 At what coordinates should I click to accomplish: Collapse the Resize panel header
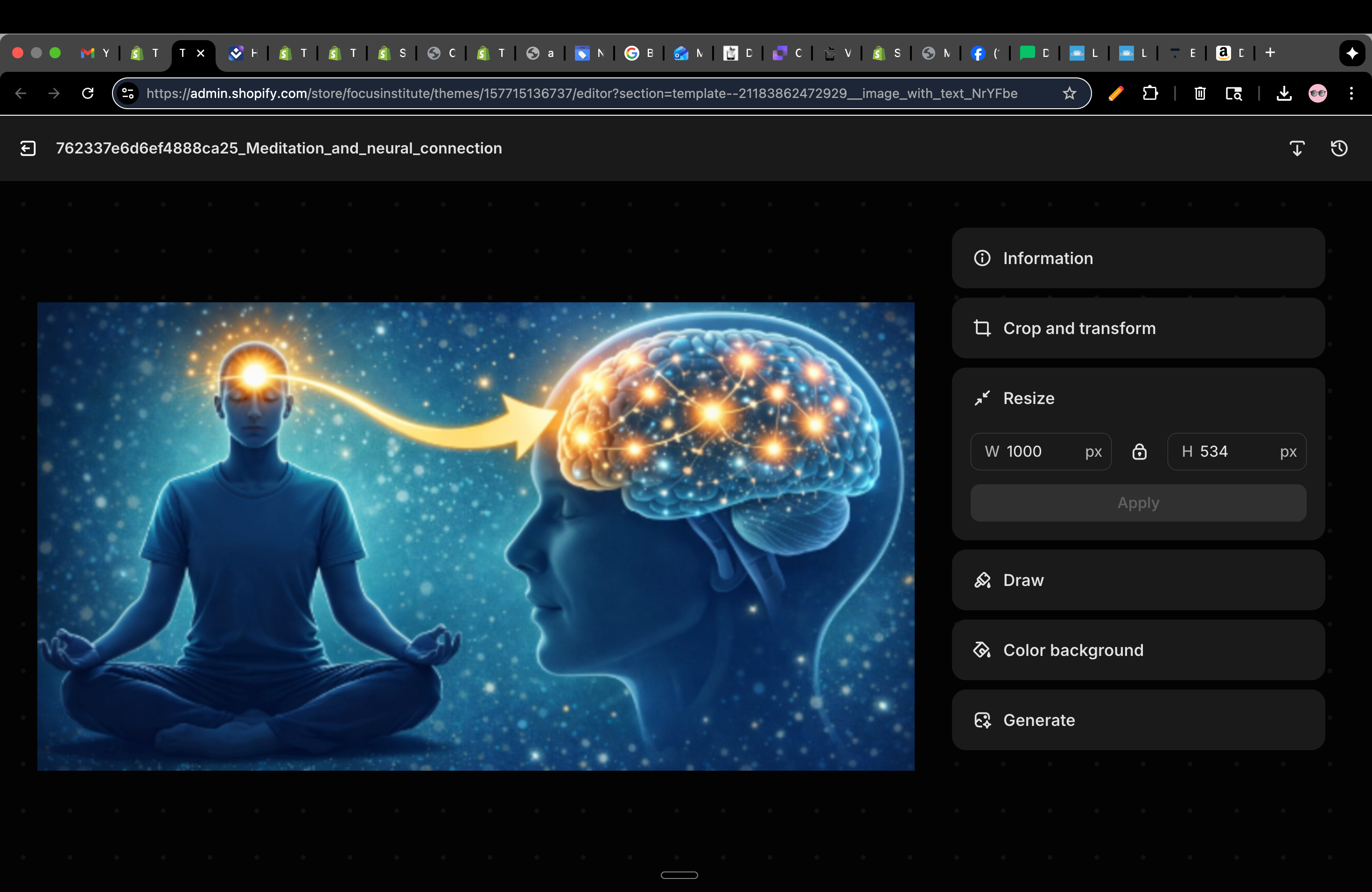(x=1138, y=398)
